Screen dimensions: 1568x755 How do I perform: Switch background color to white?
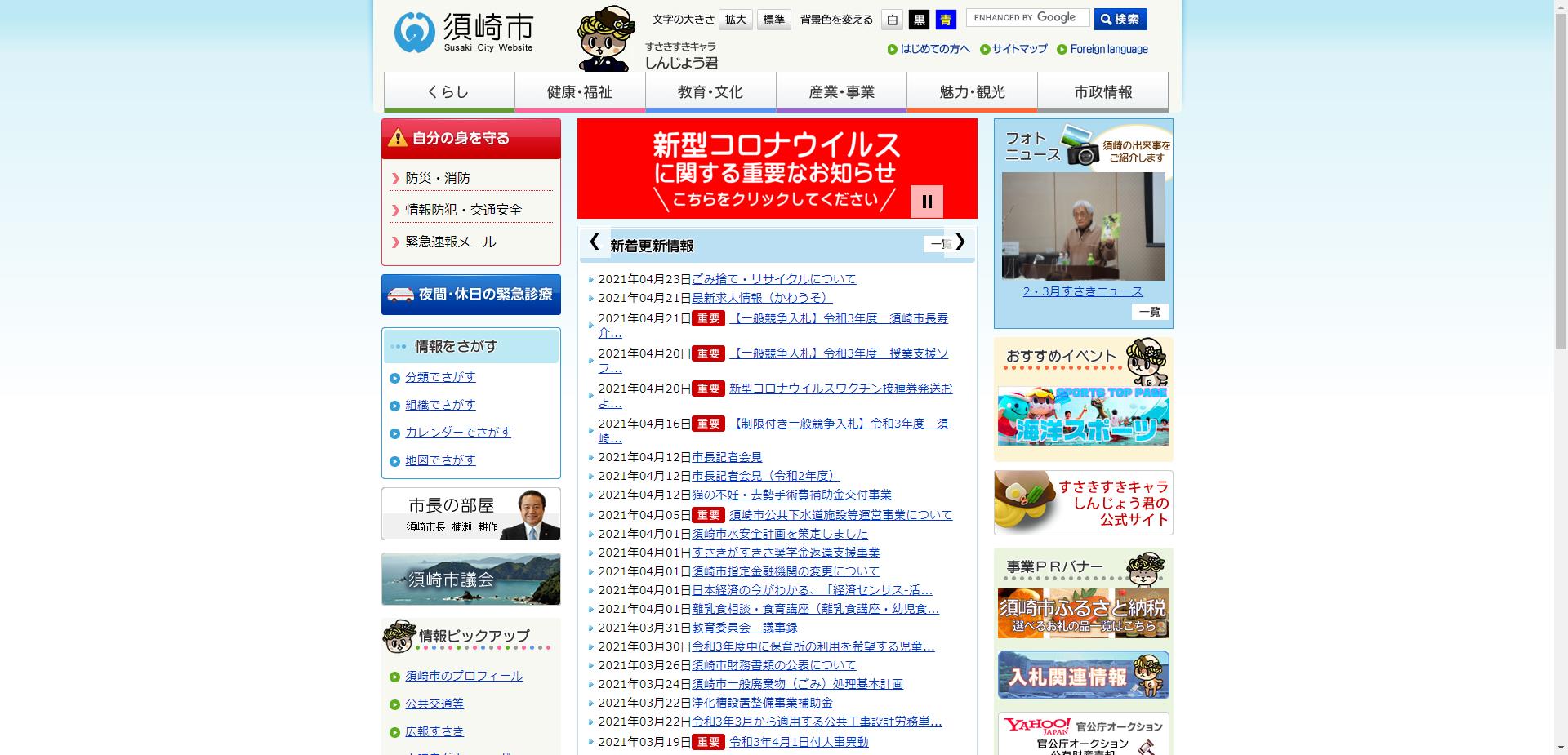click(893, 20)
